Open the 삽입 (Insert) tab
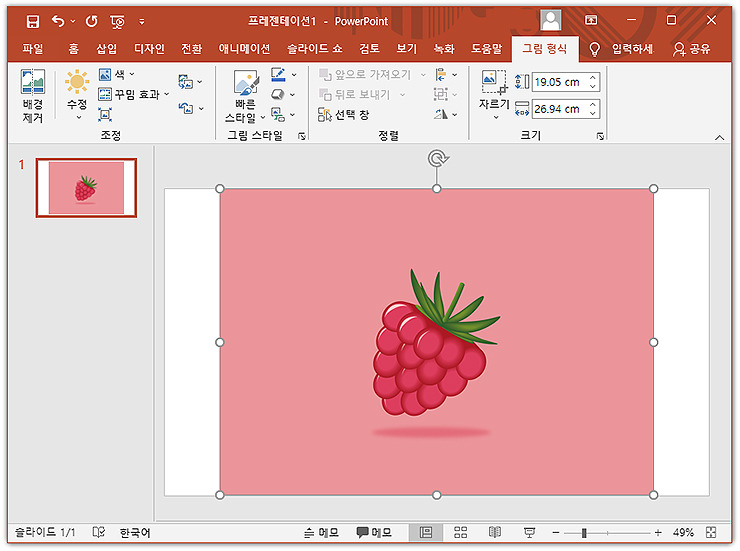The width and height of the screenshot is (740, 551). pyautogui.click(x=107, y=49)
